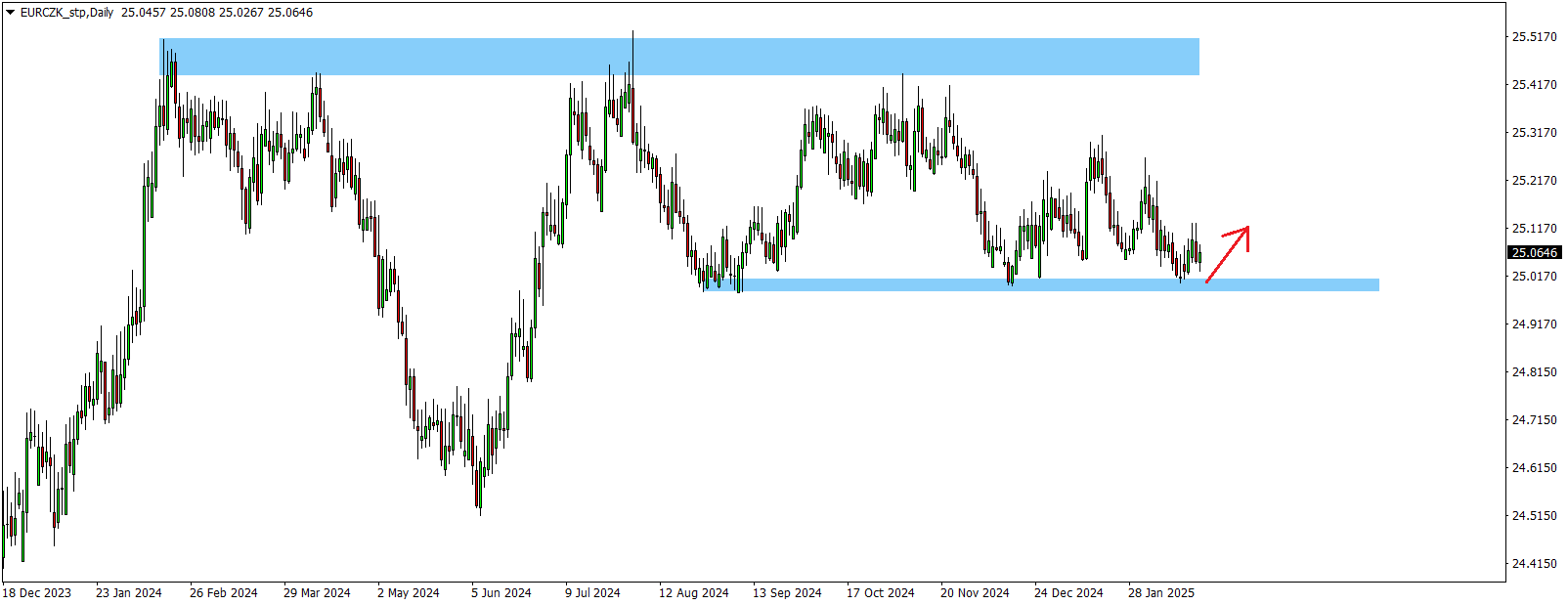This screenshot has width=1568, height=605.
Task: Click the 25.5170 price axis label
Action: tap(1534, 37)
